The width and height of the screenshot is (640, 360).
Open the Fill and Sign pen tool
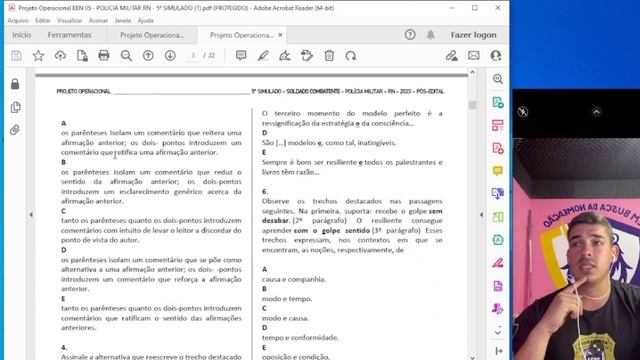(498, 263)
